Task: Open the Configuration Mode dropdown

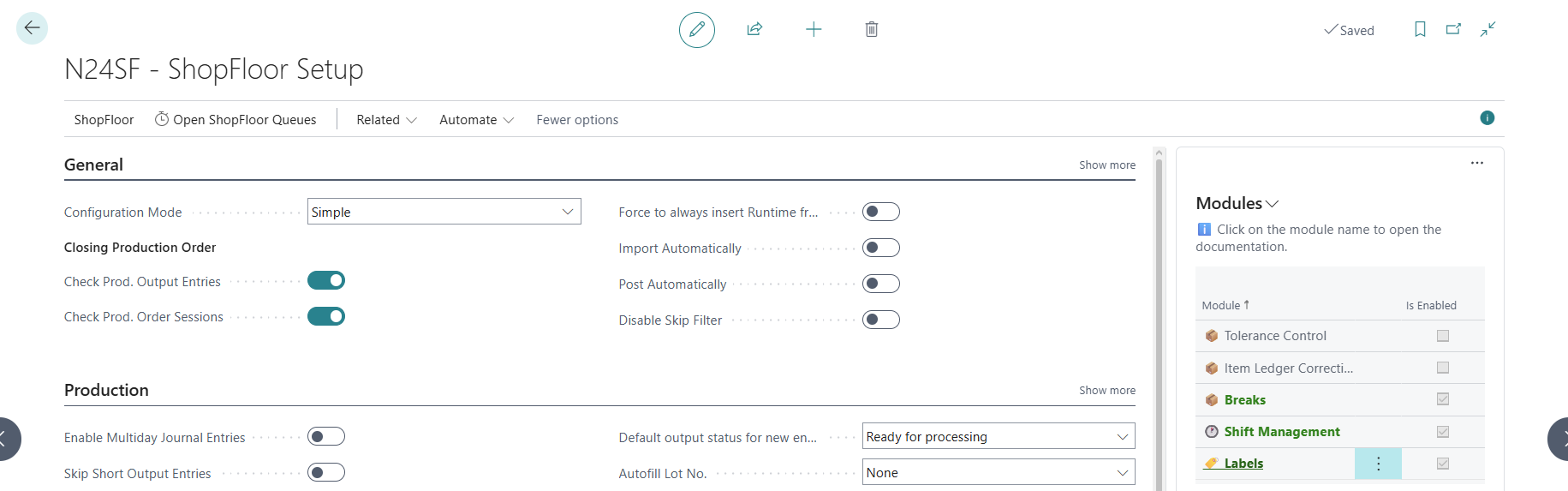Action: [x=444, y=212]
